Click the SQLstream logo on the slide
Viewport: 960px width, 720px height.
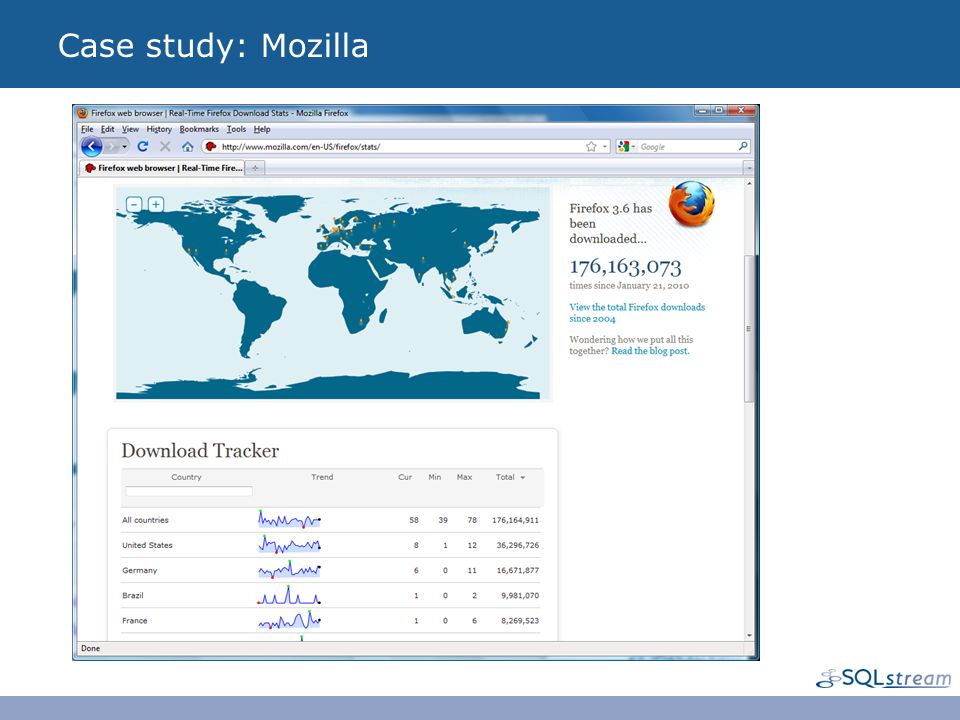pyautogui.click(x=883, y=678)
